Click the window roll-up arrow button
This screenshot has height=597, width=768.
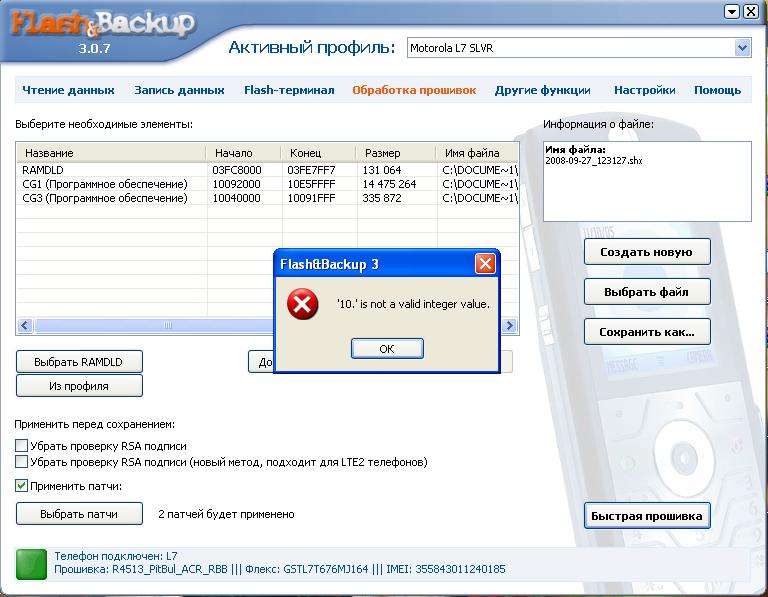click(x=732, y=11)
